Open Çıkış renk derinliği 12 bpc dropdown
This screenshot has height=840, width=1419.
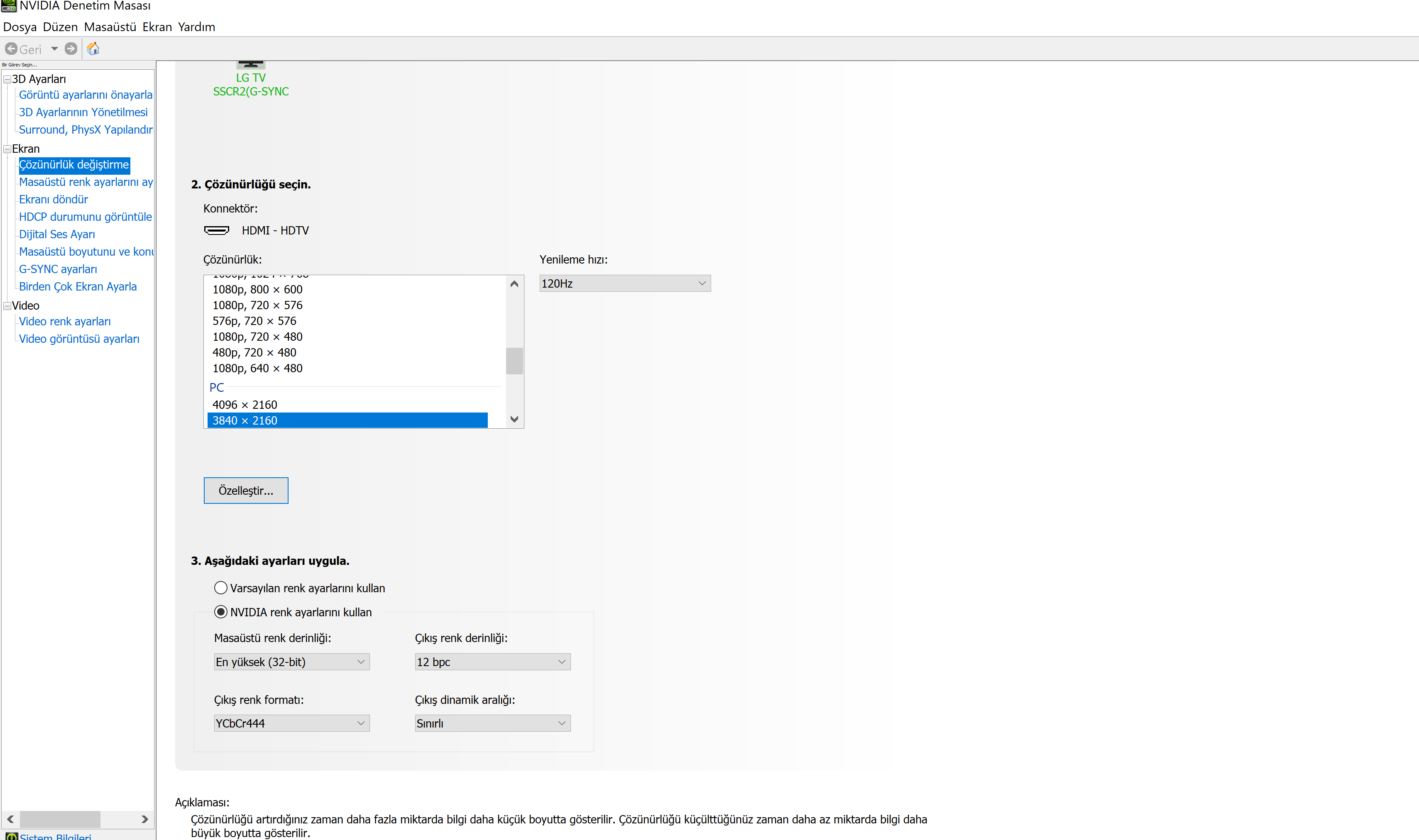coord(493,662)
